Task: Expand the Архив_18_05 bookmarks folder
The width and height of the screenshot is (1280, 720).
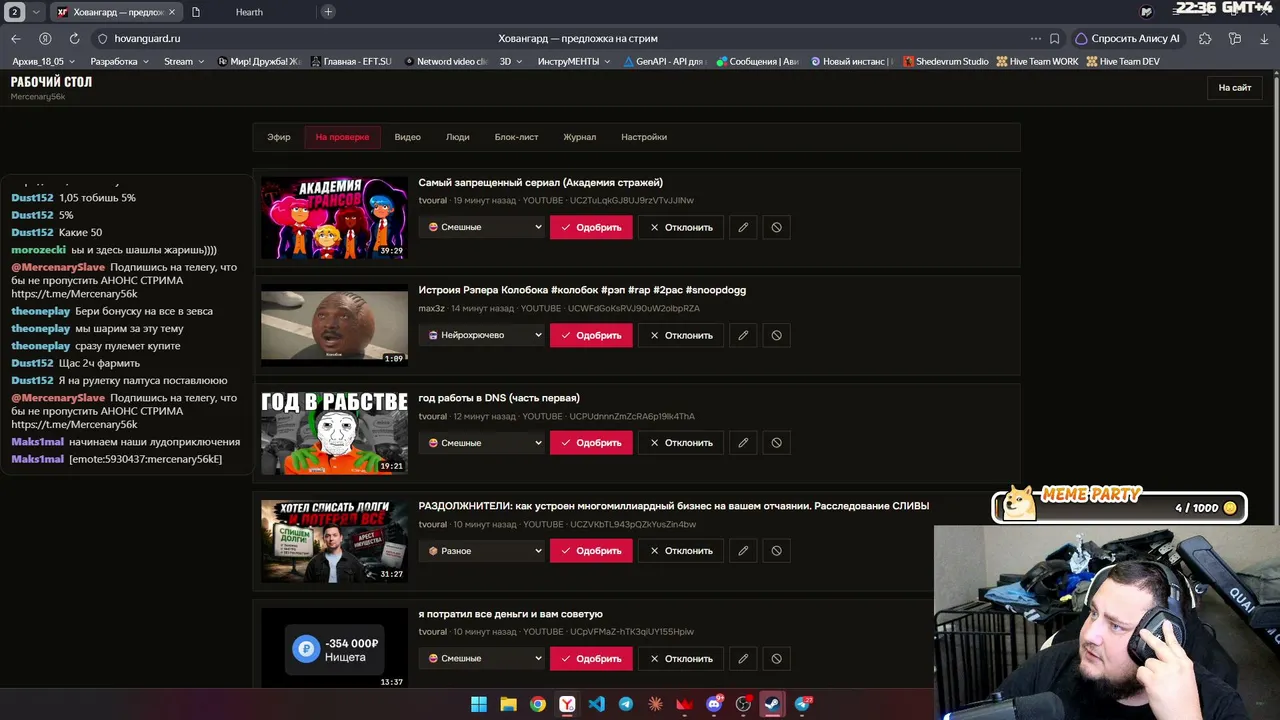Action: (44, 61)
